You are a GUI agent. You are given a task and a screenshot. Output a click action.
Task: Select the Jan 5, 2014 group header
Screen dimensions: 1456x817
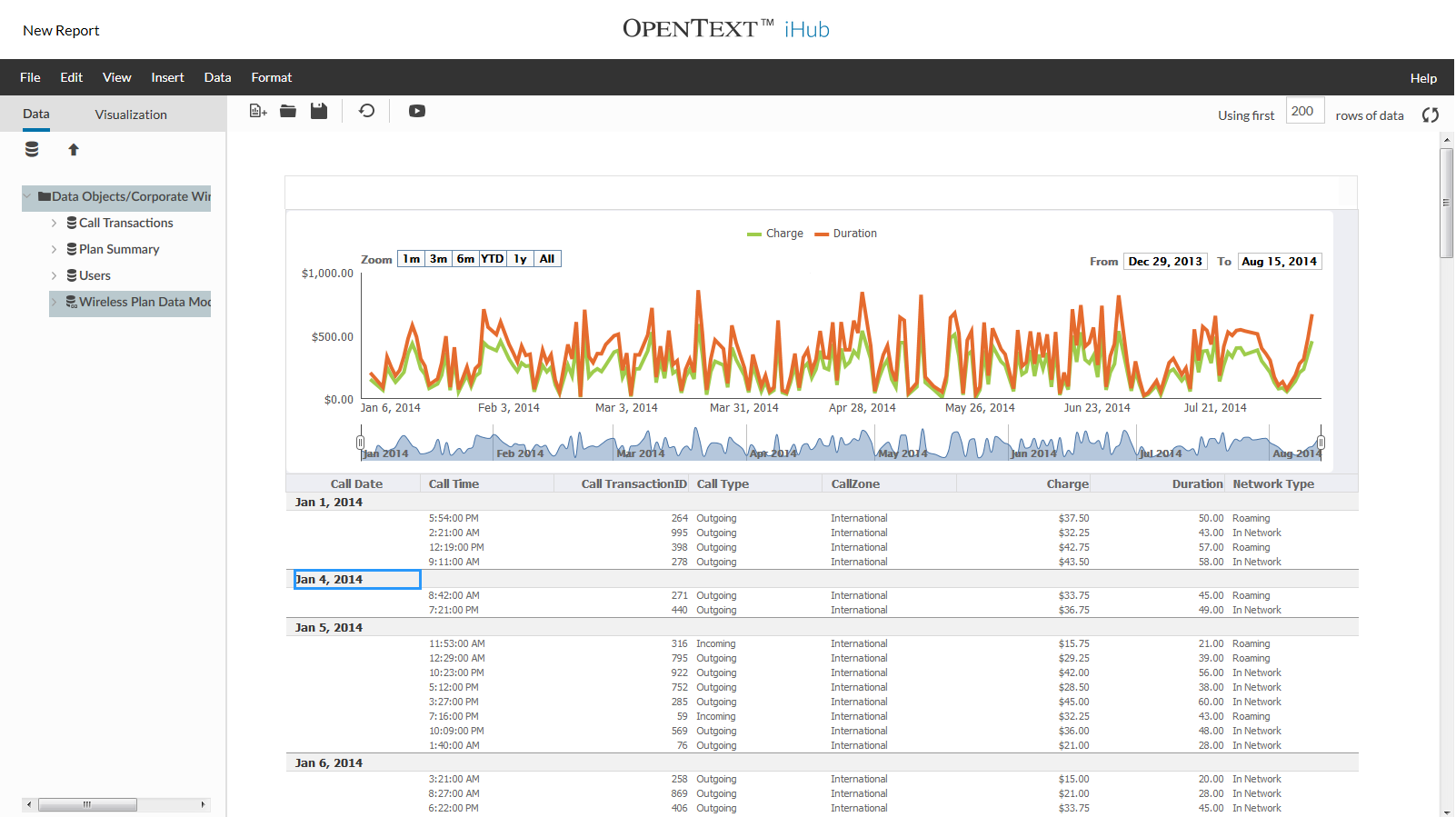click(x=329, y=627)
